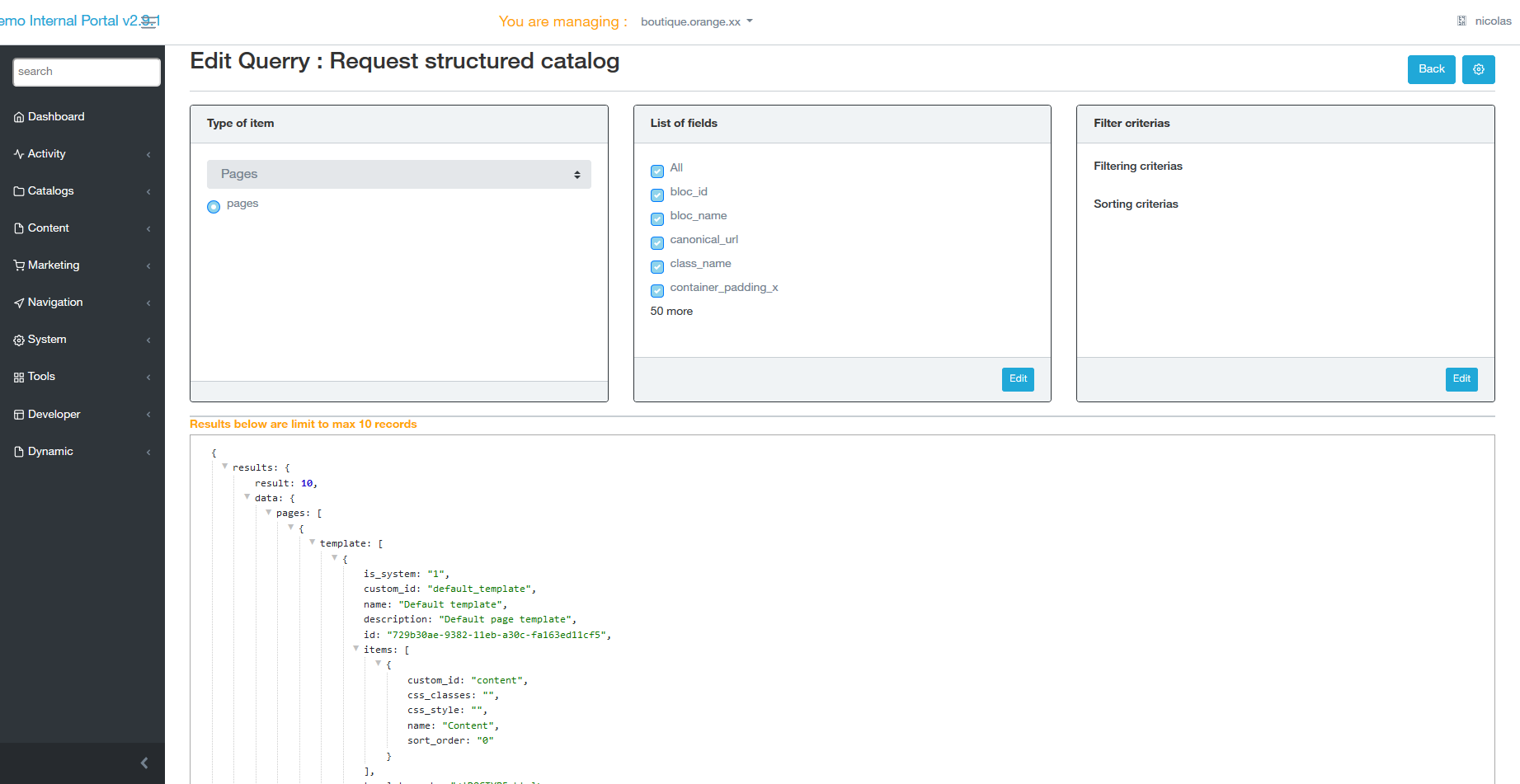Open the Activity menu item

[82, 154]
